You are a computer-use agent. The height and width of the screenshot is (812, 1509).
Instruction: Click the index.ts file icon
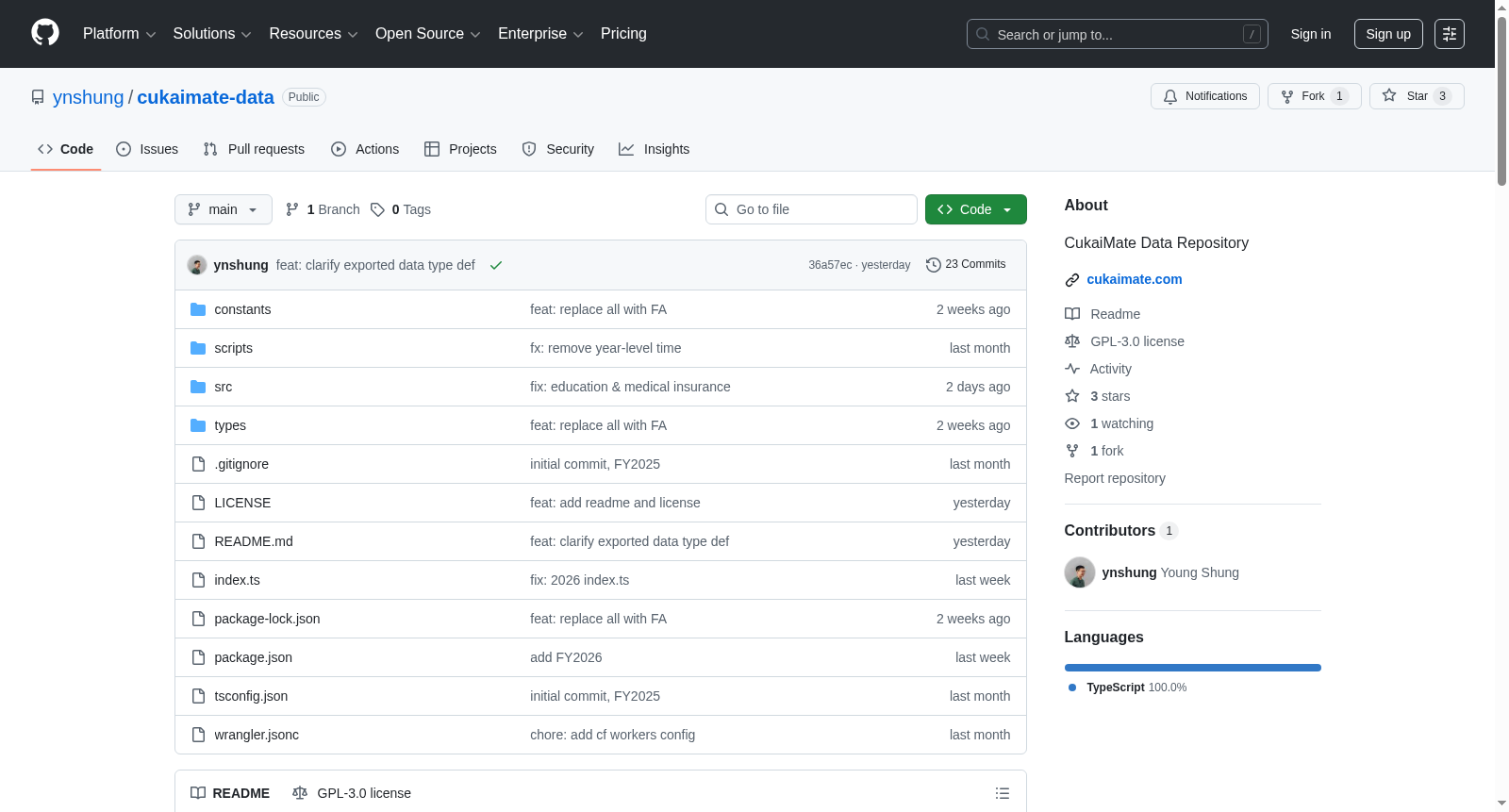(x=198, y=580)
